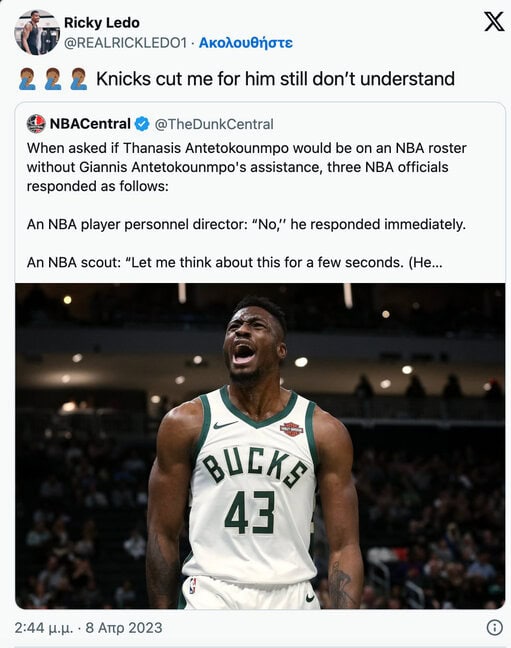Open Ricky Ledo's profile picture
The height and width of the screenshot is (648, 511).
[x=37, y=32]
